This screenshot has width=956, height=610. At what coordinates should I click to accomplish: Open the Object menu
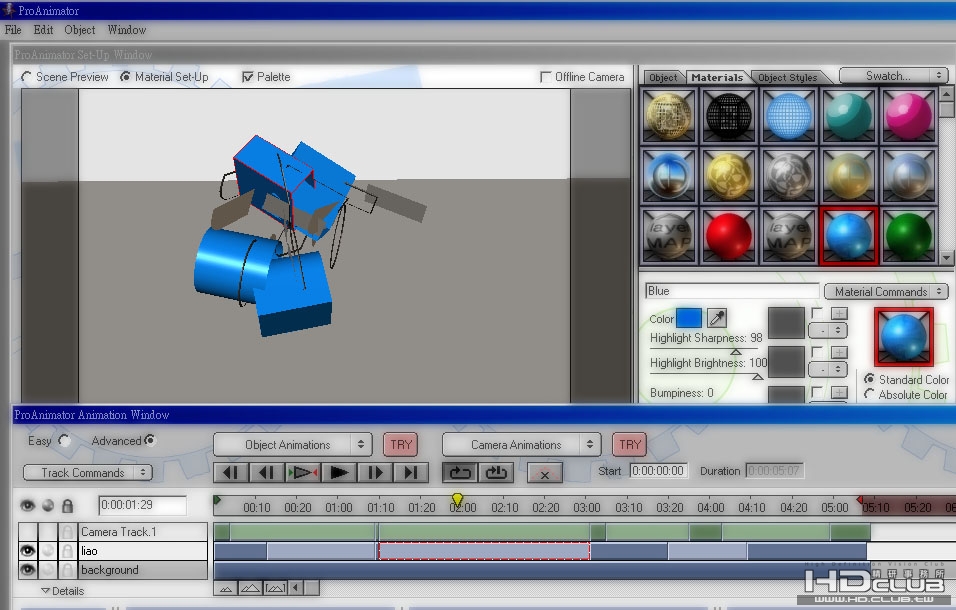(x=80, y=29)
